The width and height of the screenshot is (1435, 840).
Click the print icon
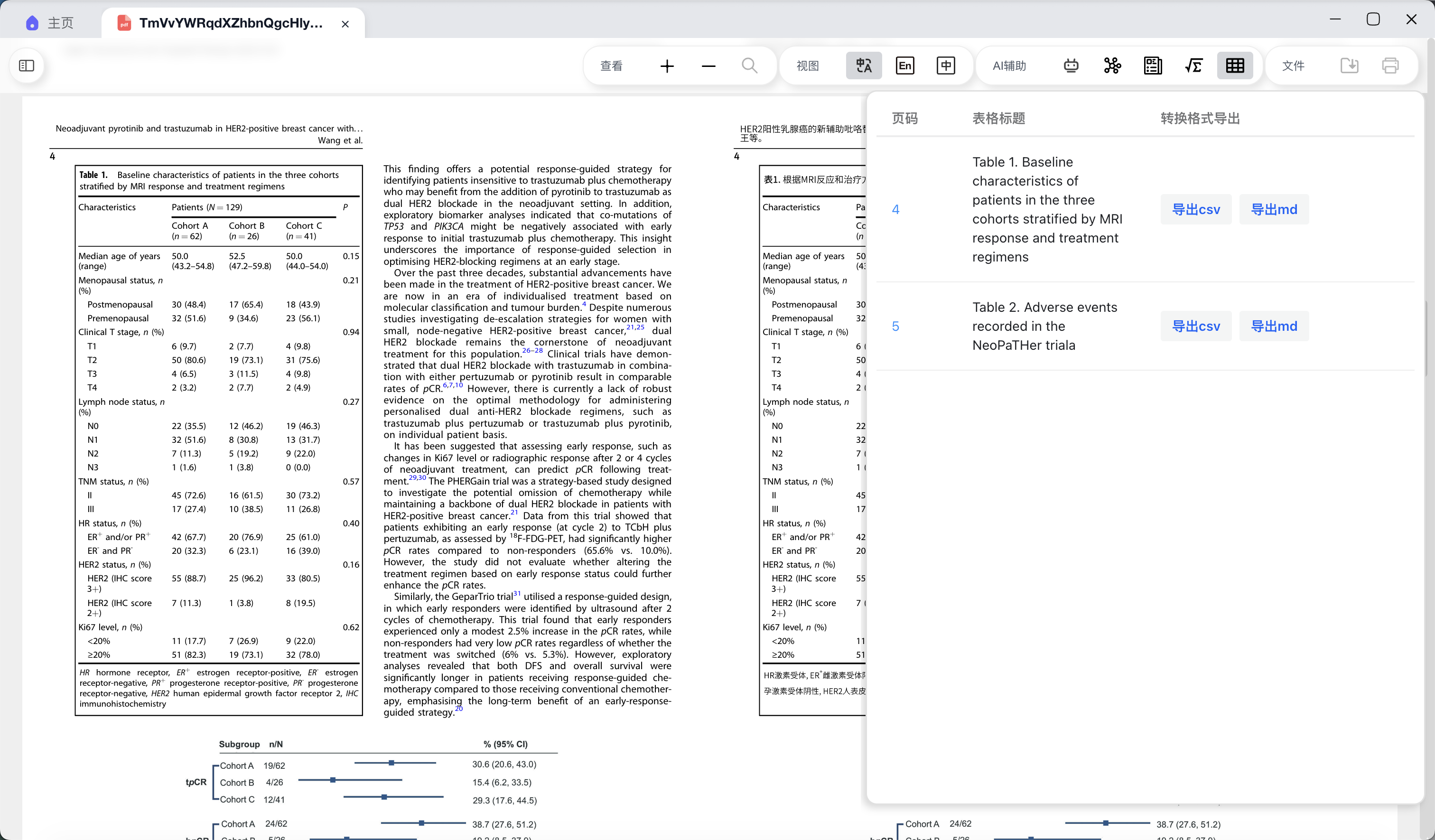pyautogui.click(x=1390, y=66)
